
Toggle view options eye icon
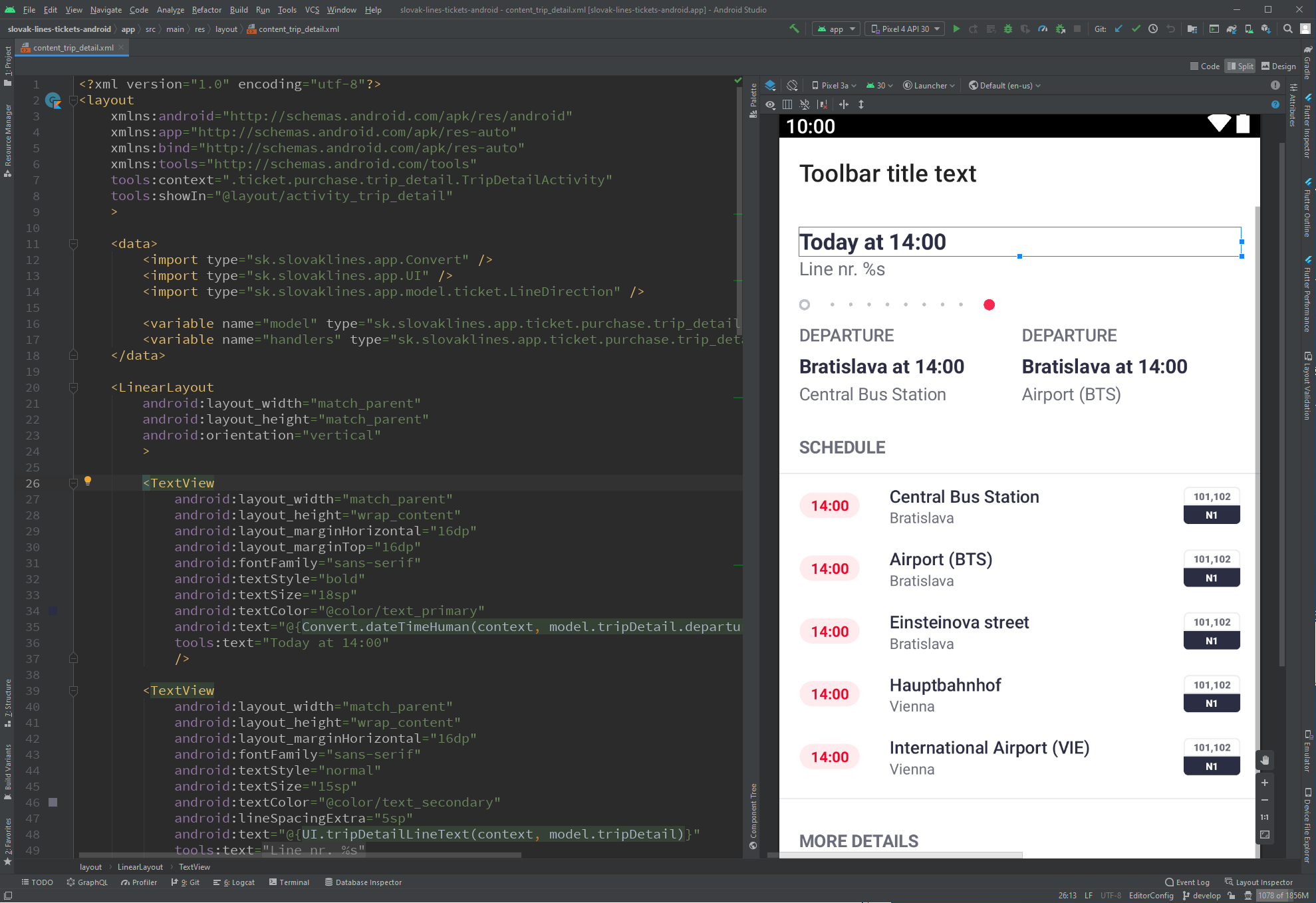point(771,104)
